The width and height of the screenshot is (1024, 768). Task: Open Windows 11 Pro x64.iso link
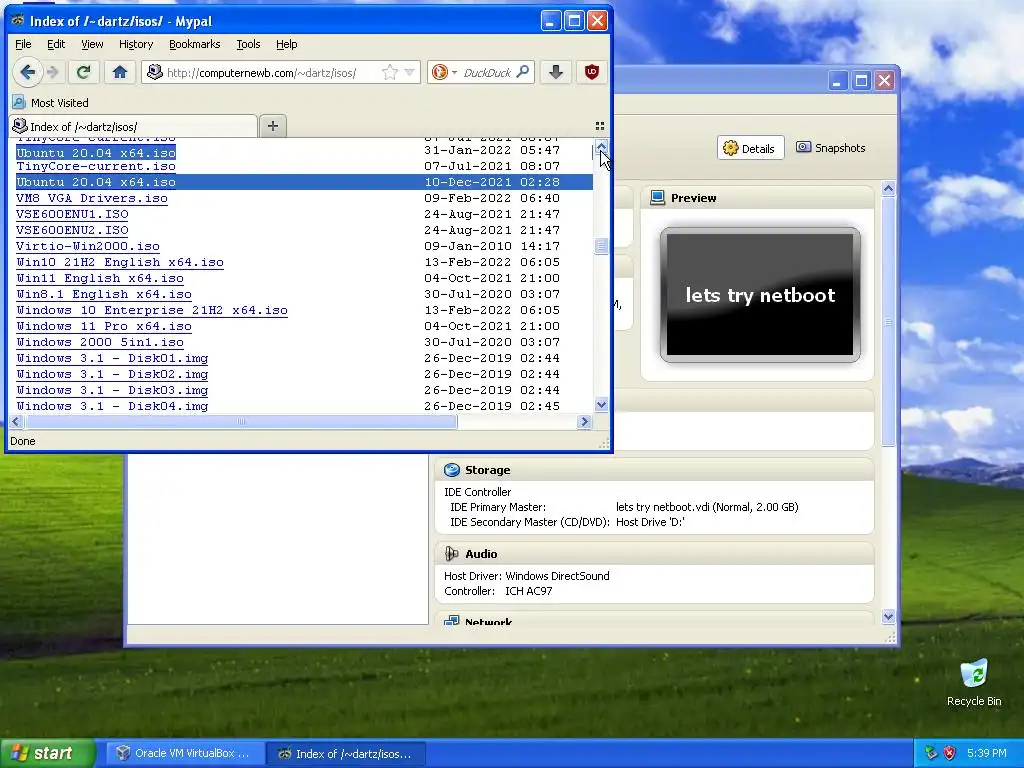pos(104,327)
